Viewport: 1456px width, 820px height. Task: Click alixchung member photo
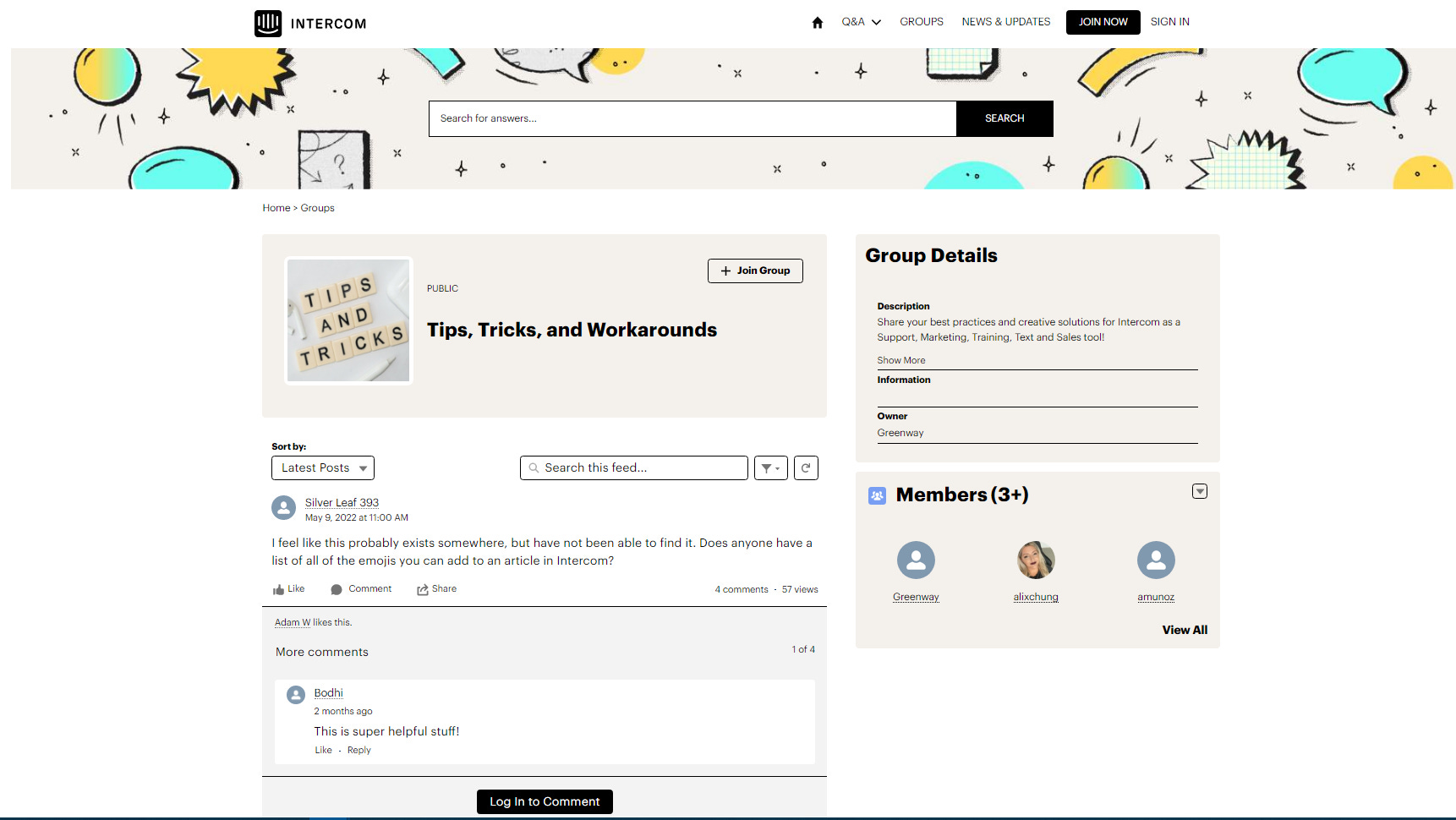tap(1036, 560)
